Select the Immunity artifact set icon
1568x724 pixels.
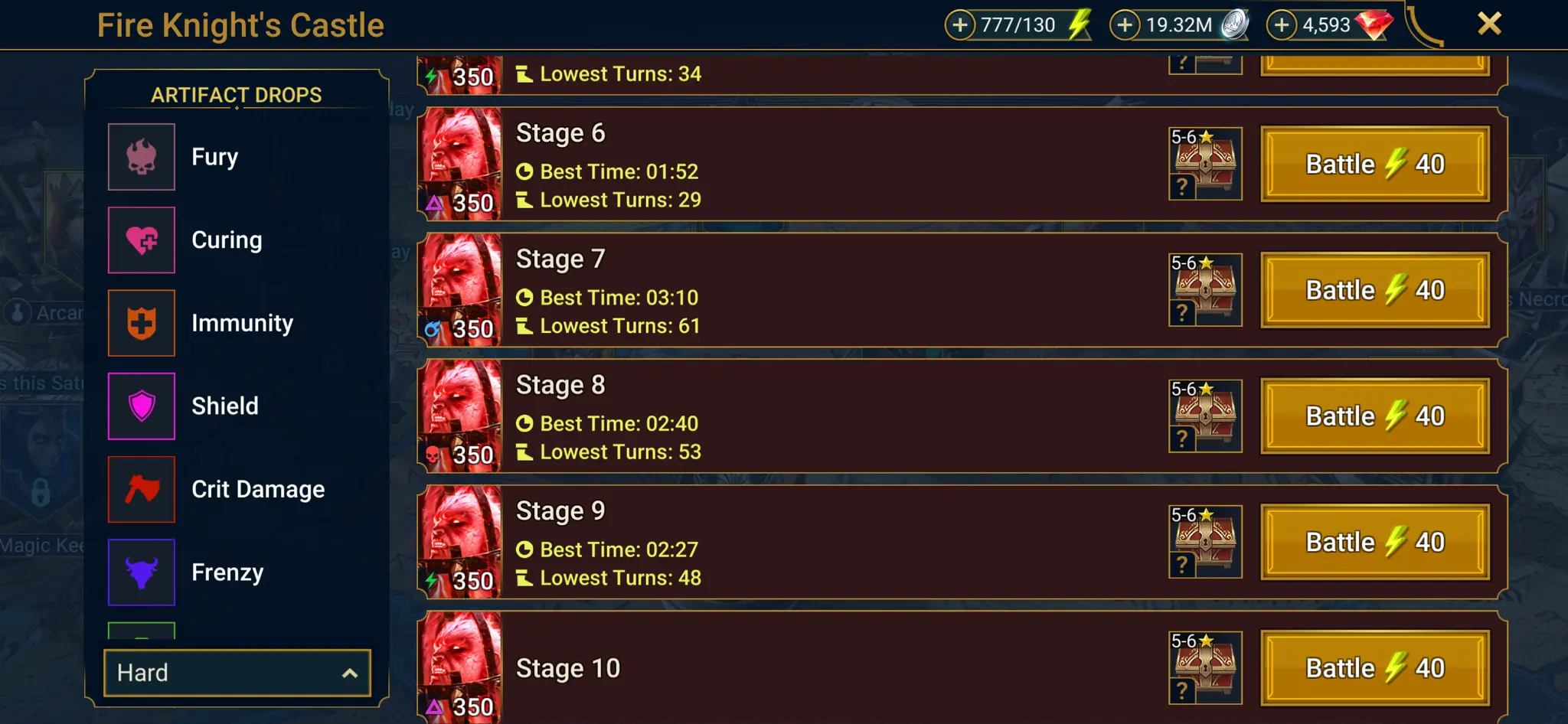coord(142,323)
